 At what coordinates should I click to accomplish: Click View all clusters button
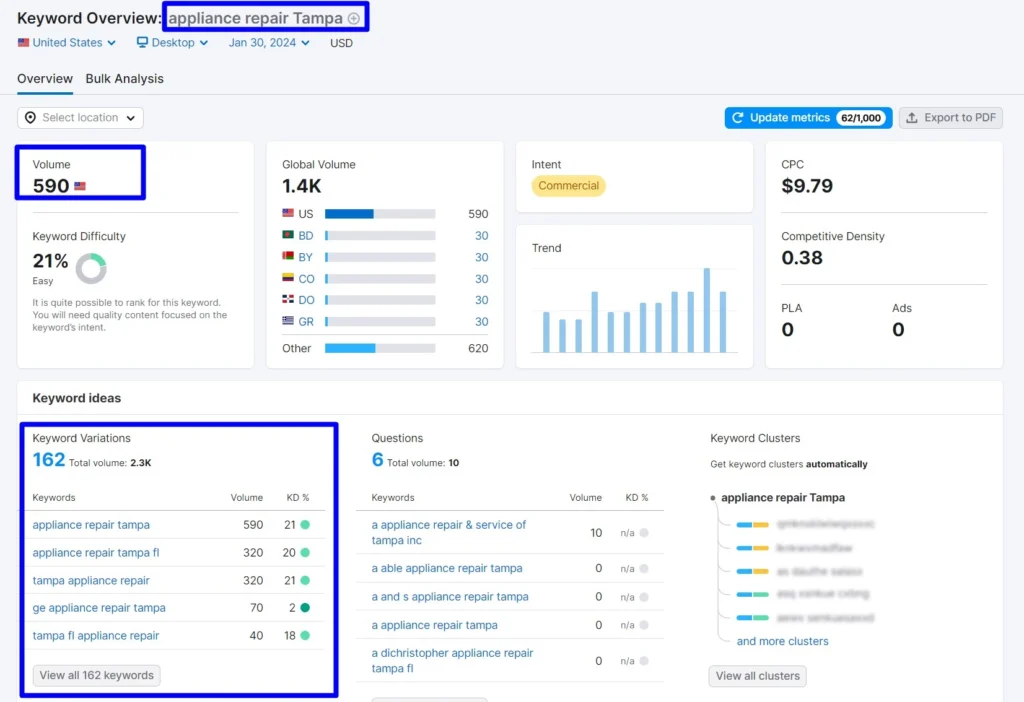pyautogui.click(x=758, y=676)
